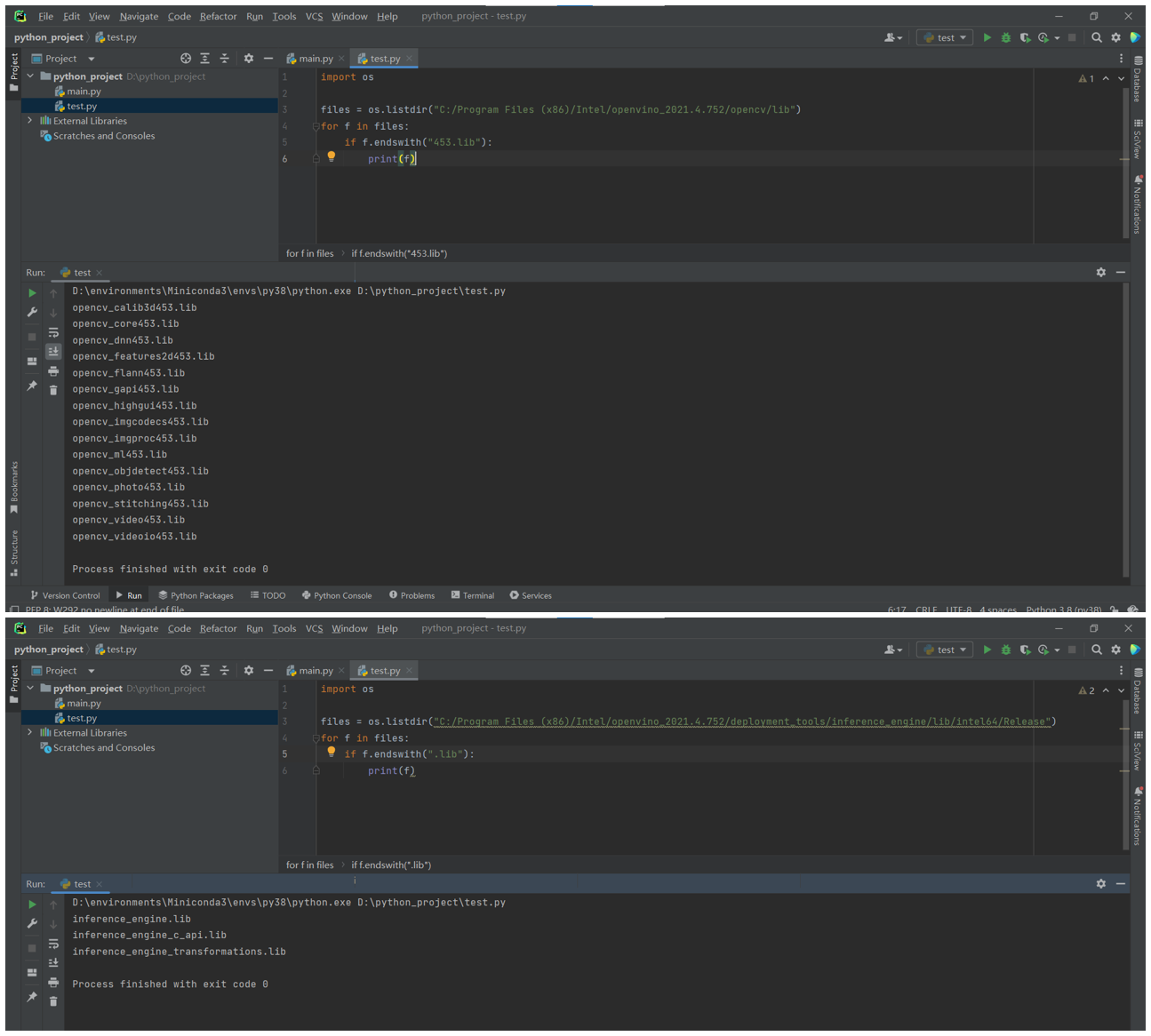Open VCS menu in top window
This screenshot has height=1036, width=1151.
(x=314, y=16)
